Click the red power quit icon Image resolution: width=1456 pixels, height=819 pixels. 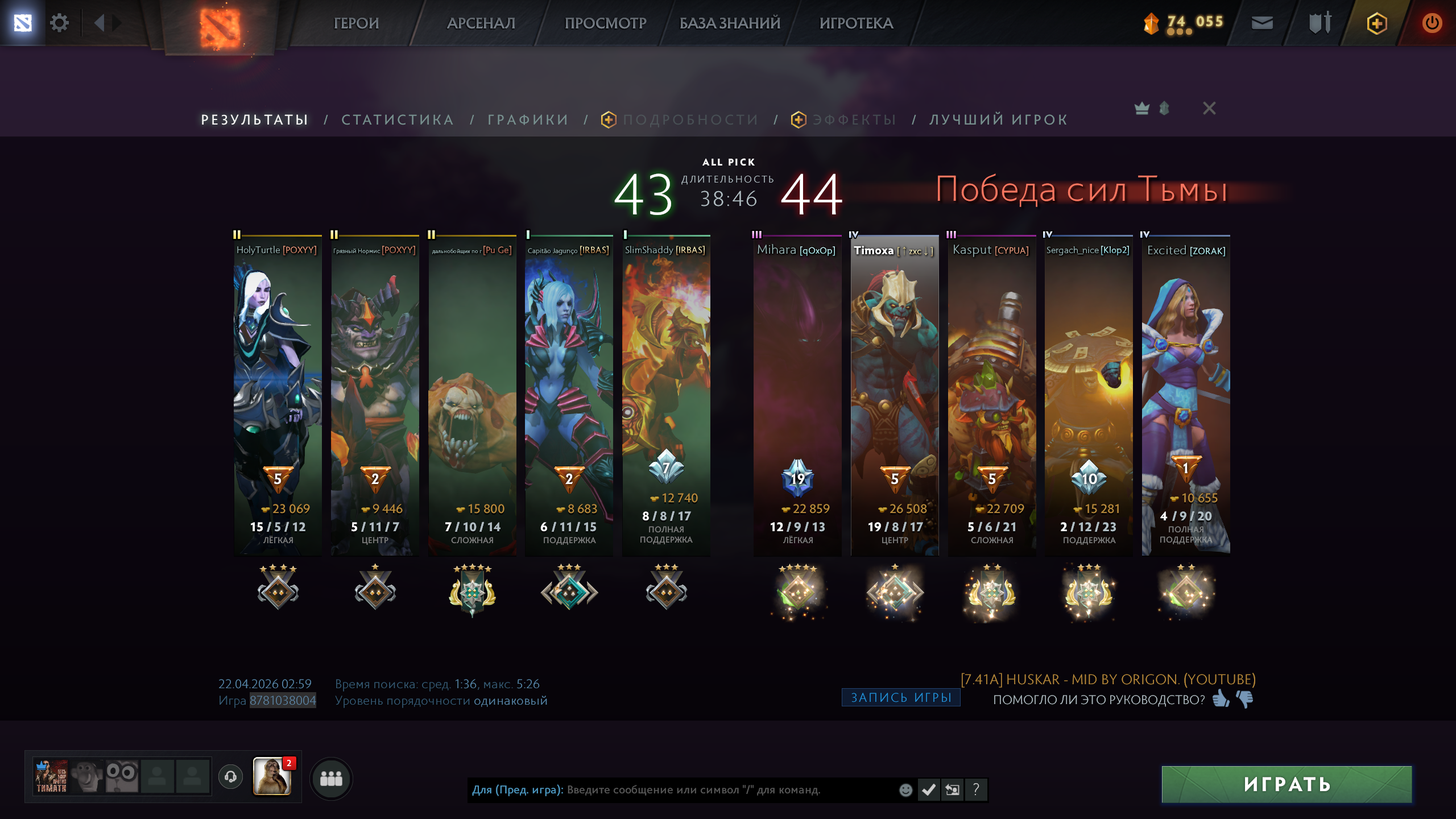1432,23
